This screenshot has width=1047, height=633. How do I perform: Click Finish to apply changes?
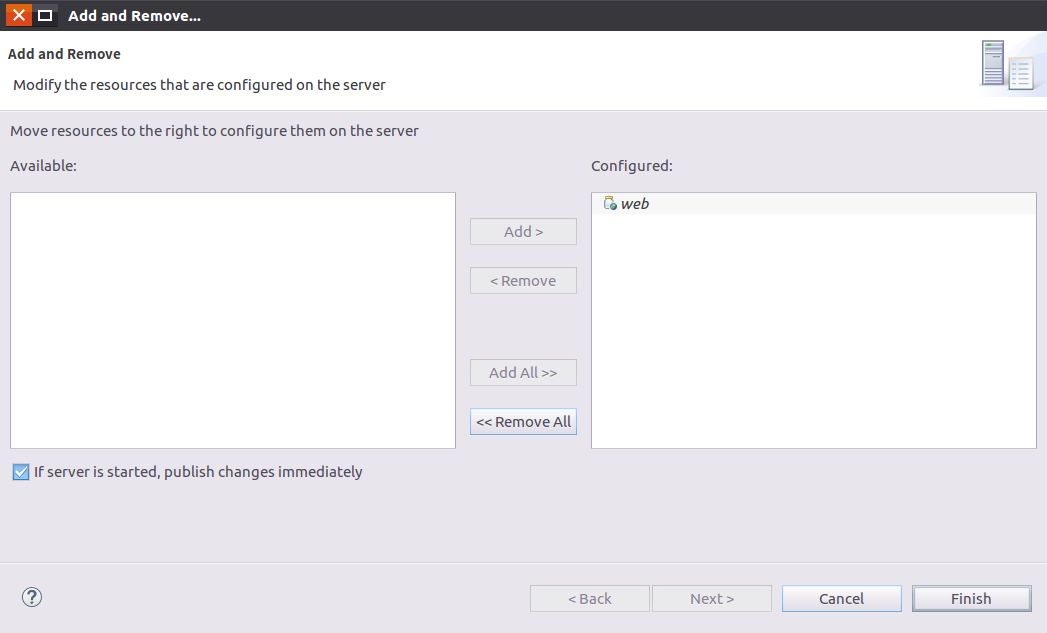(972, 599)
